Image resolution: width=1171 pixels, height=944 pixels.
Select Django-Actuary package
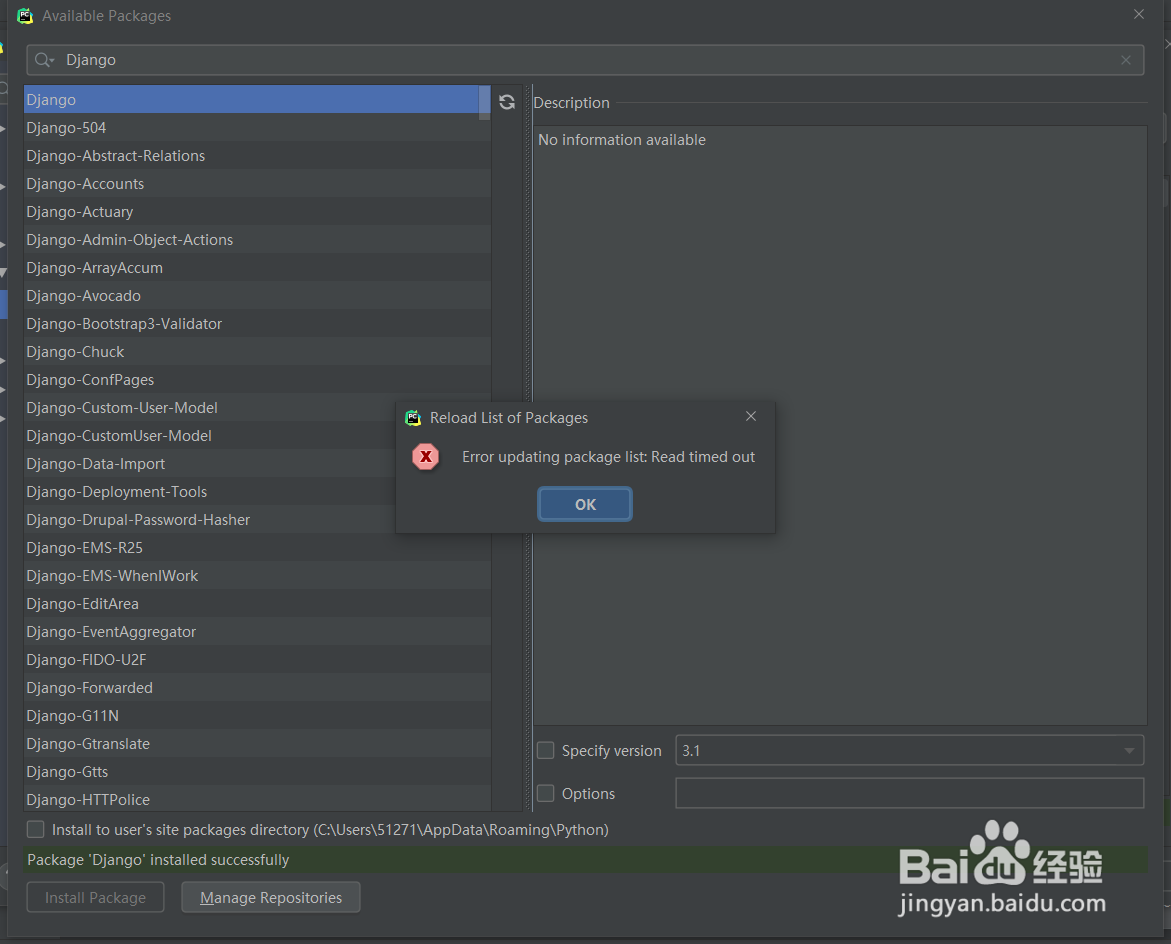(x=257, y=211)
